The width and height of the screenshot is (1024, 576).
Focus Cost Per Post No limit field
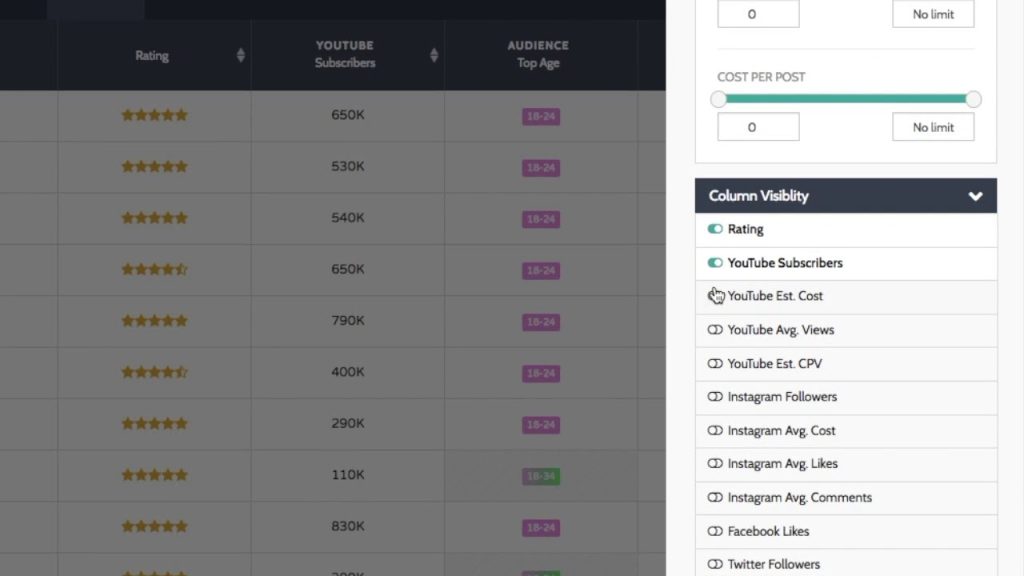pyautogui.click(x=933, y=127)
